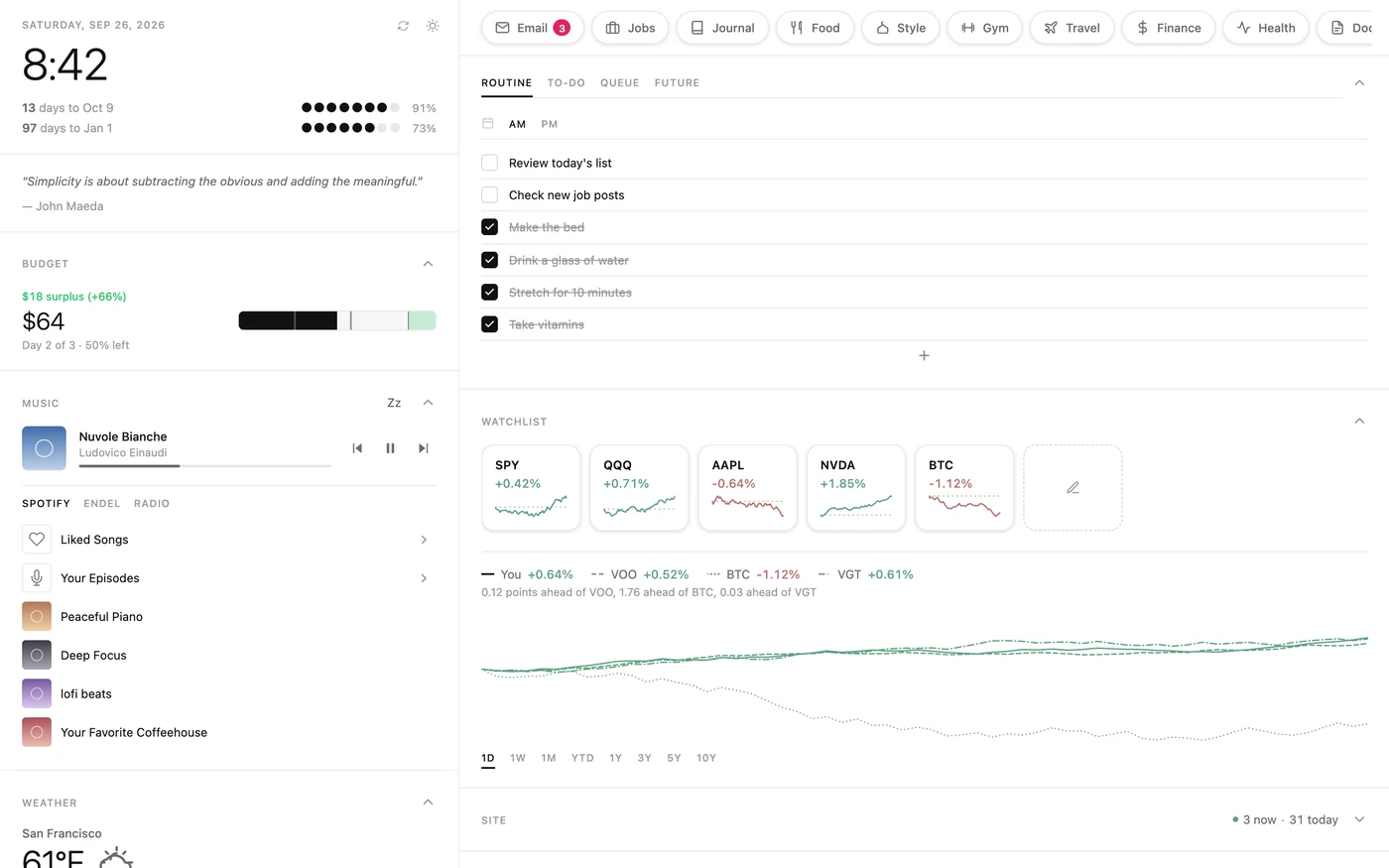Click the calendar icon beside AM
1389x868 pixels.
tap(487, 124)
